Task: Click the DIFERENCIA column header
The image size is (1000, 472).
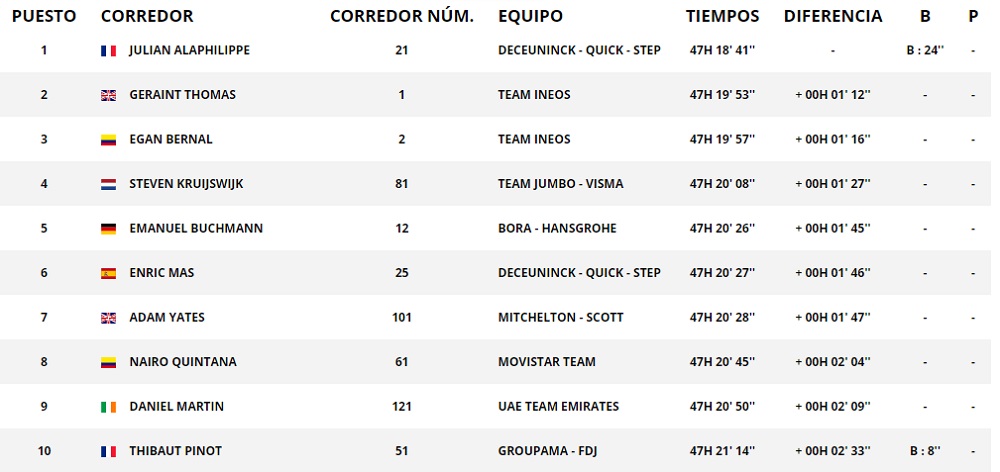Action: coord(833,16)
